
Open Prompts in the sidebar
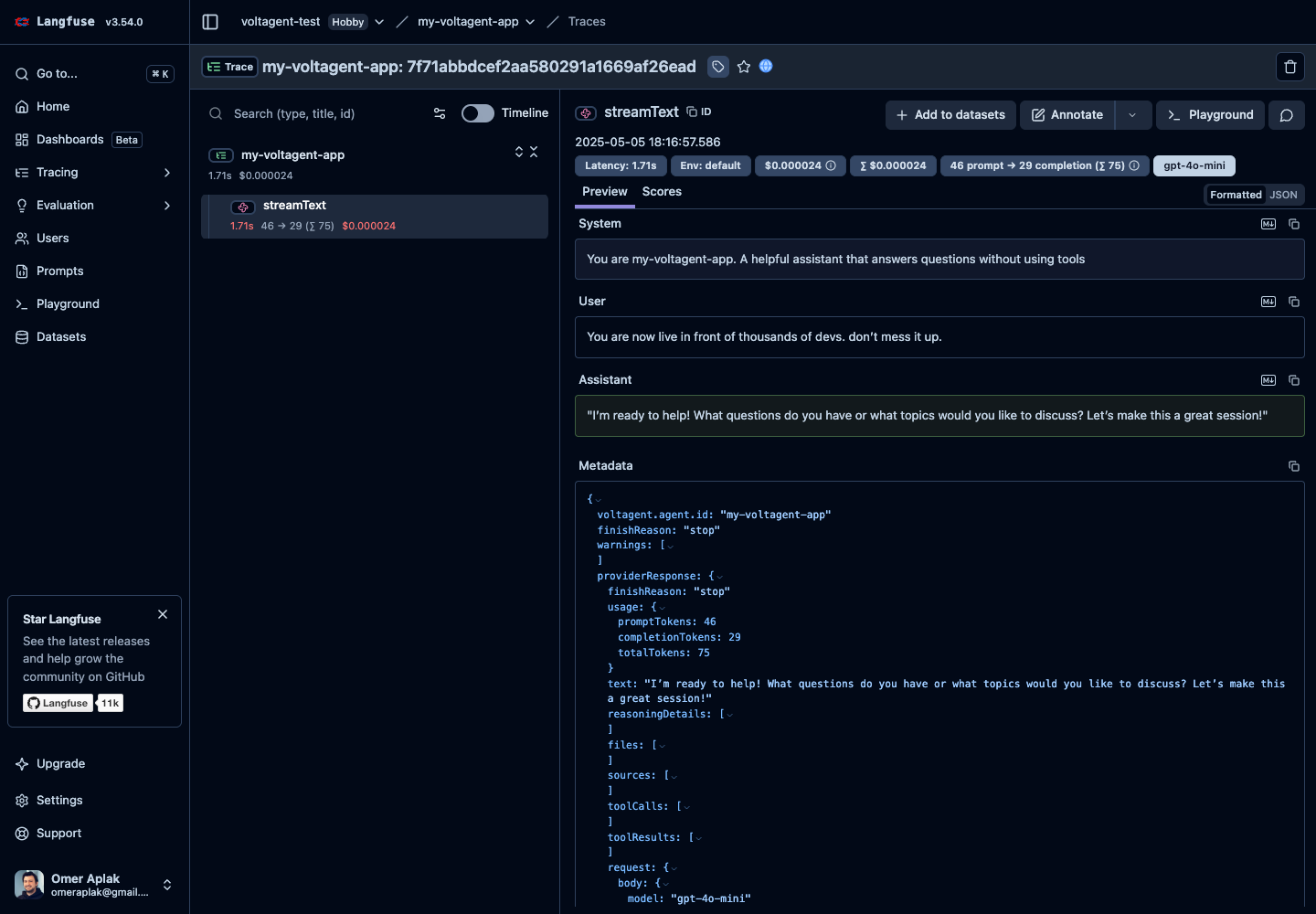pyautogui.click(x=60, y=271)
